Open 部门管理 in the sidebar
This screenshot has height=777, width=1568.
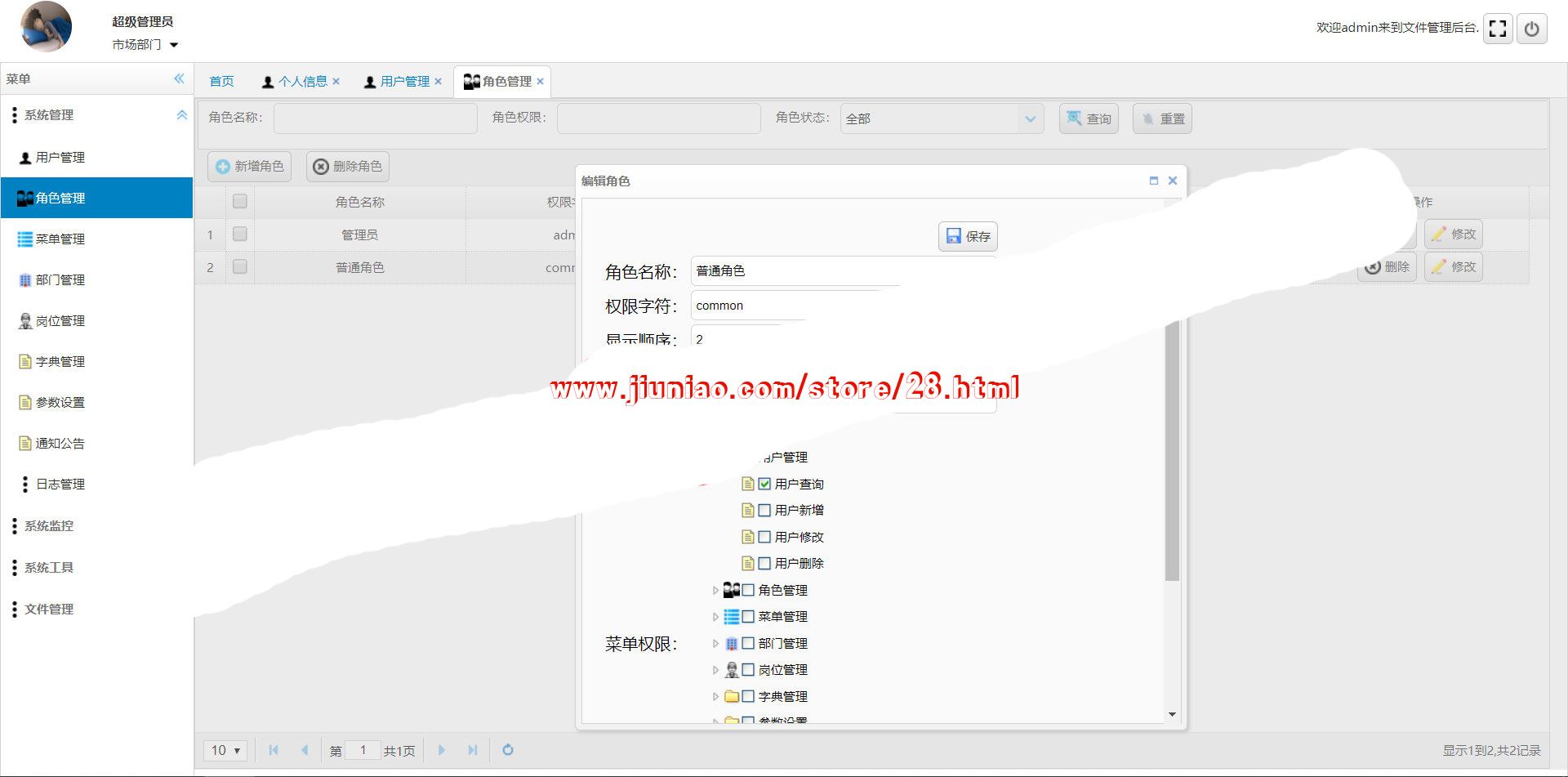click(96, 280)
